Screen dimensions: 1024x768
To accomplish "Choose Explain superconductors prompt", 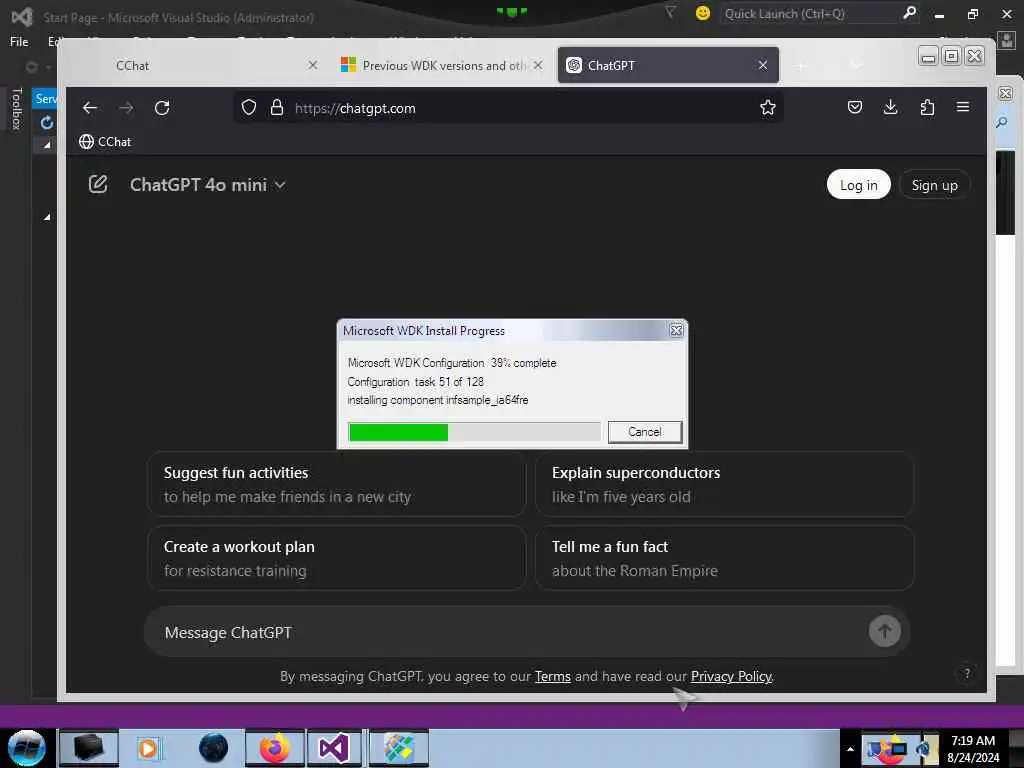I will click(724, 484).
